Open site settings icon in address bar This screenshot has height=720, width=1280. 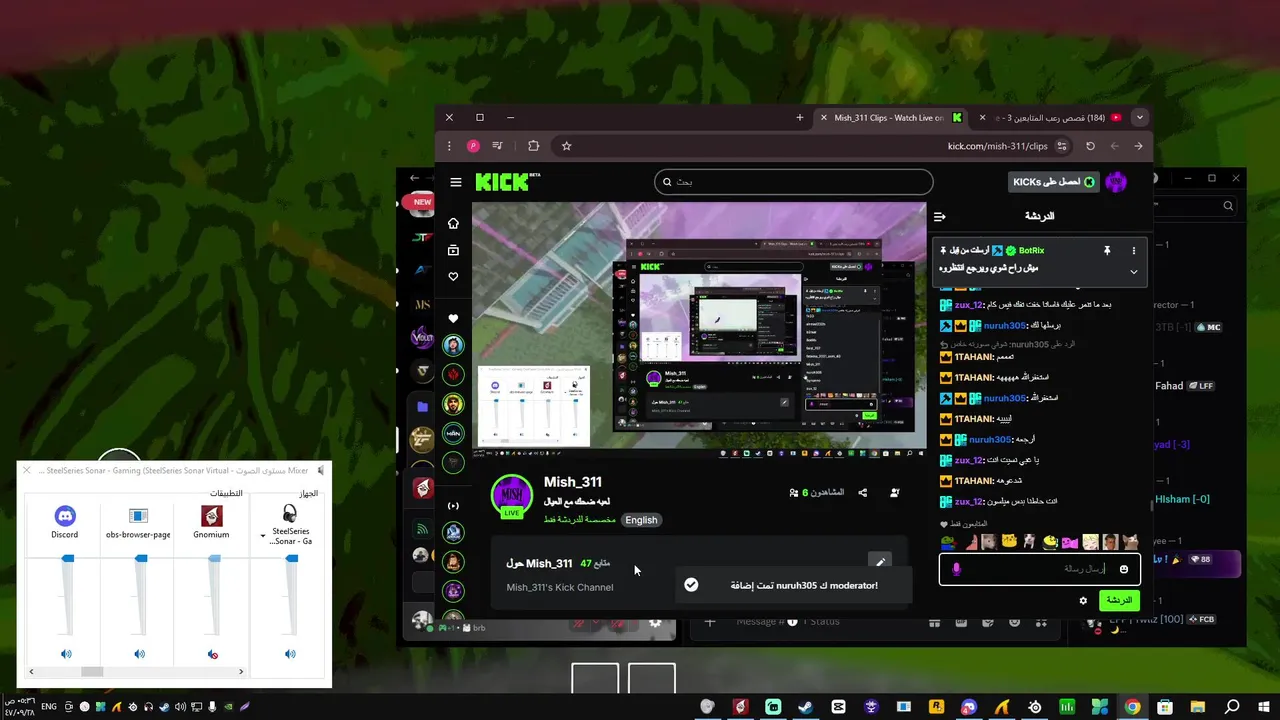coord(1062,146)
